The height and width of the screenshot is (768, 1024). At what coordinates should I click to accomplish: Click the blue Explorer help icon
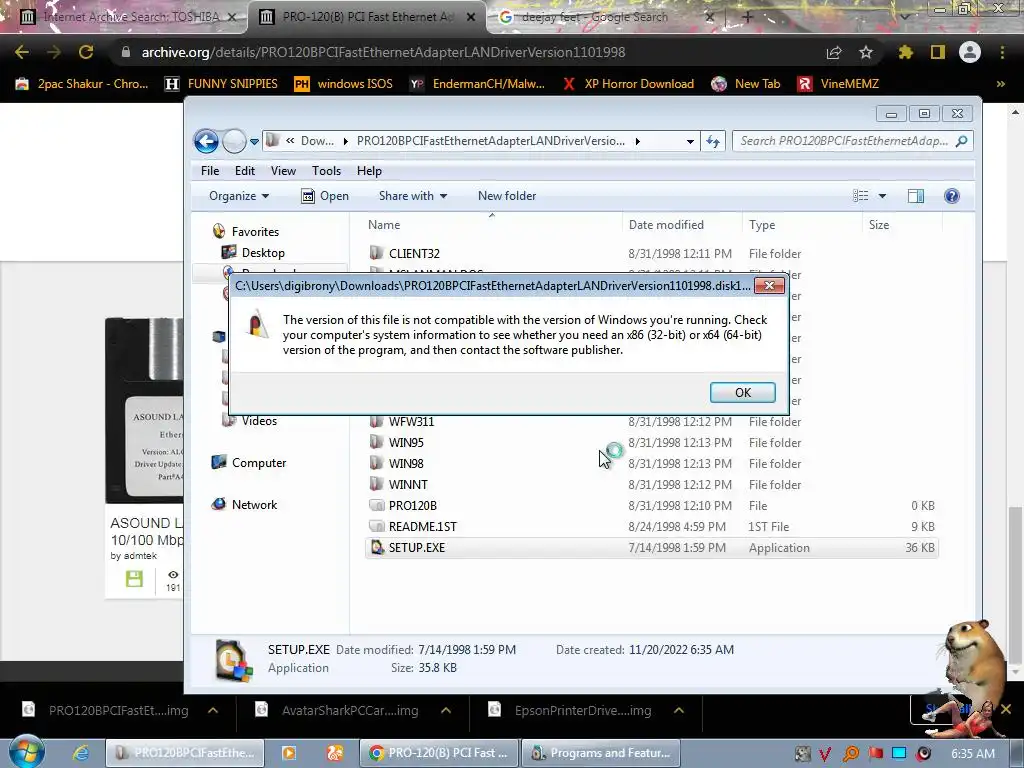pyautogui.click(x=952, y=196)
